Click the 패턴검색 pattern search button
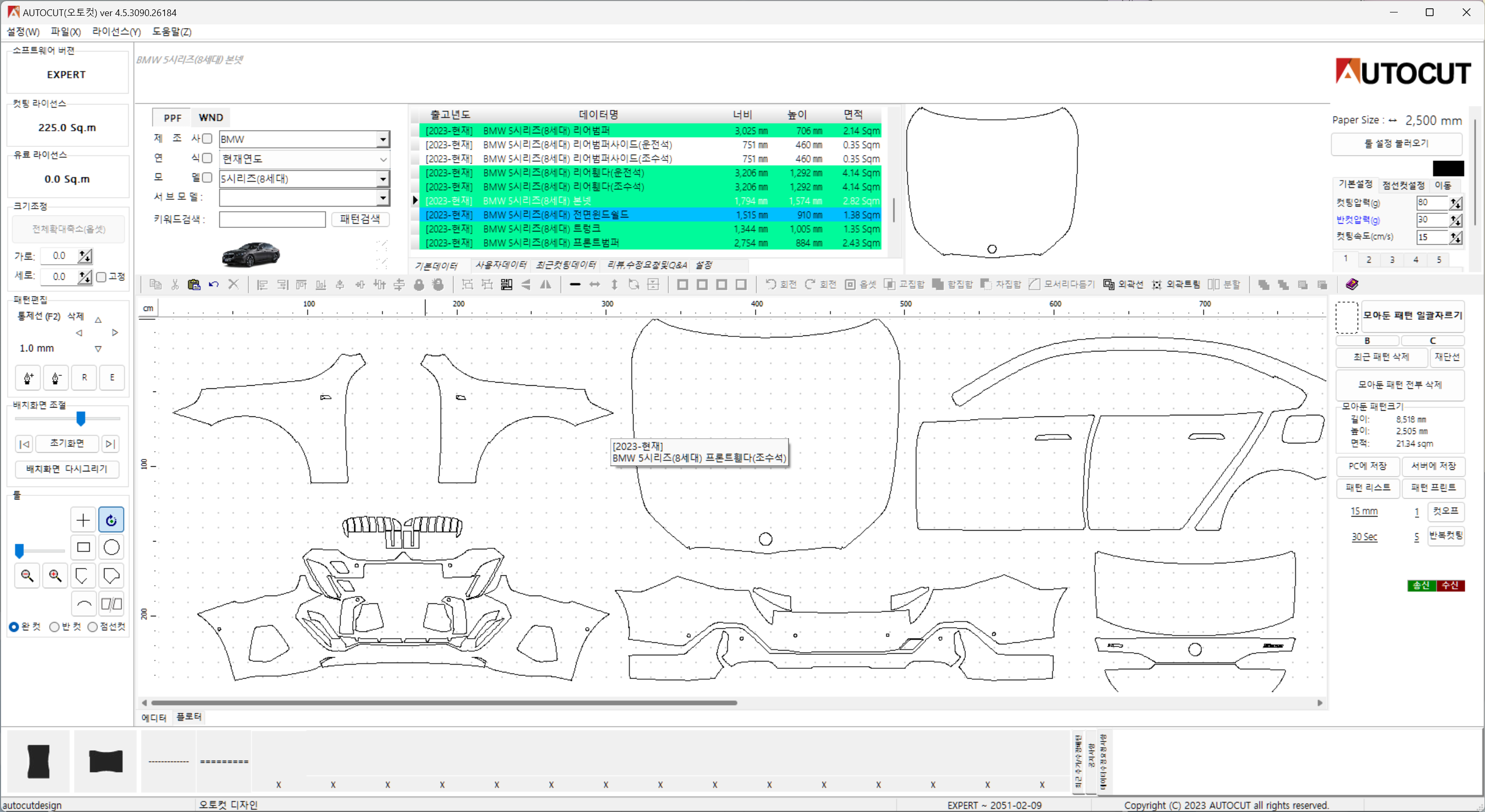This screenshot has height=812, width=1485. coord(360,219)
